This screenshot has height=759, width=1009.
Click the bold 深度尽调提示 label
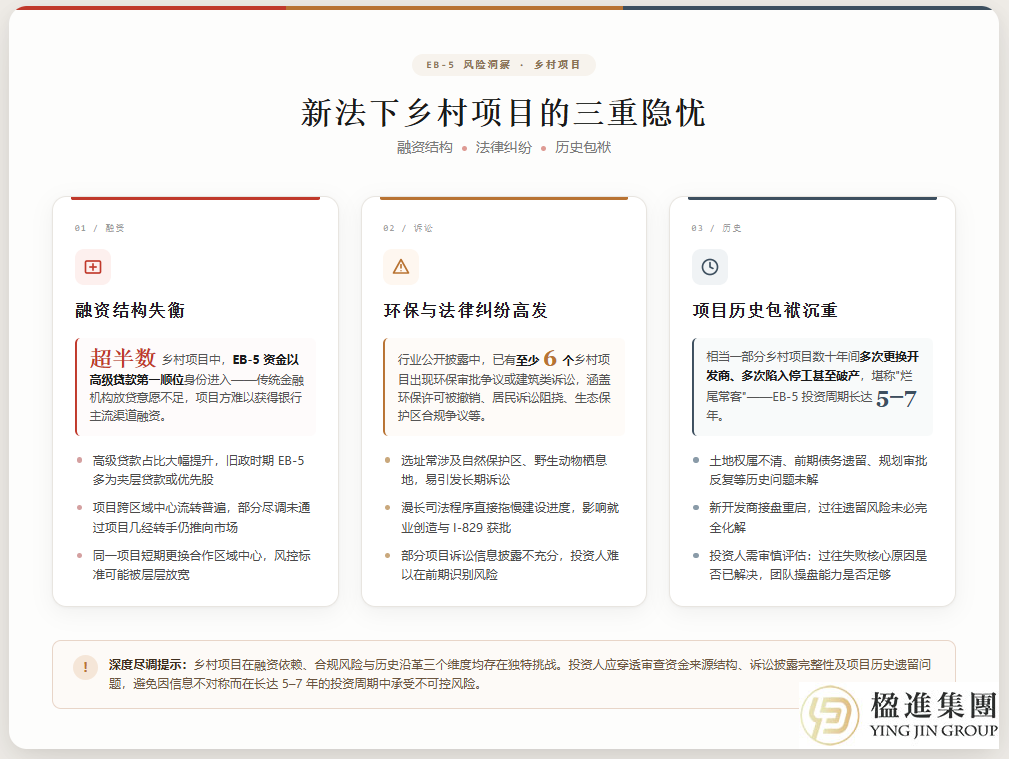(147, 664)
